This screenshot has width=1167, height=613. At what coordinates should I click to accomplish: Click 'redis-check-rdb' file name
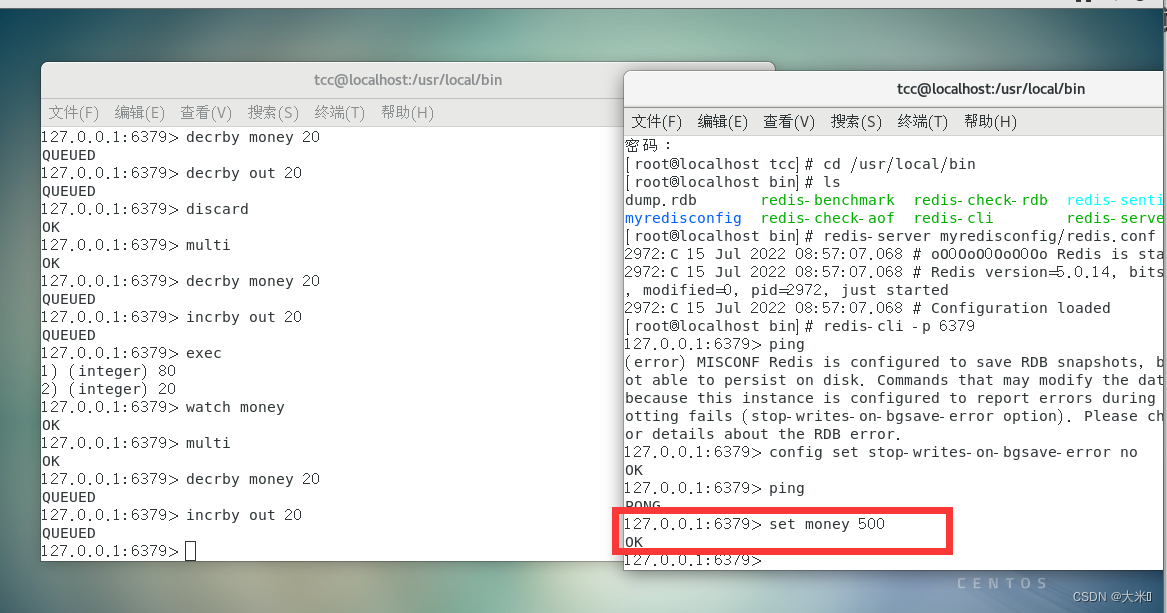click(x=981, y=200)
